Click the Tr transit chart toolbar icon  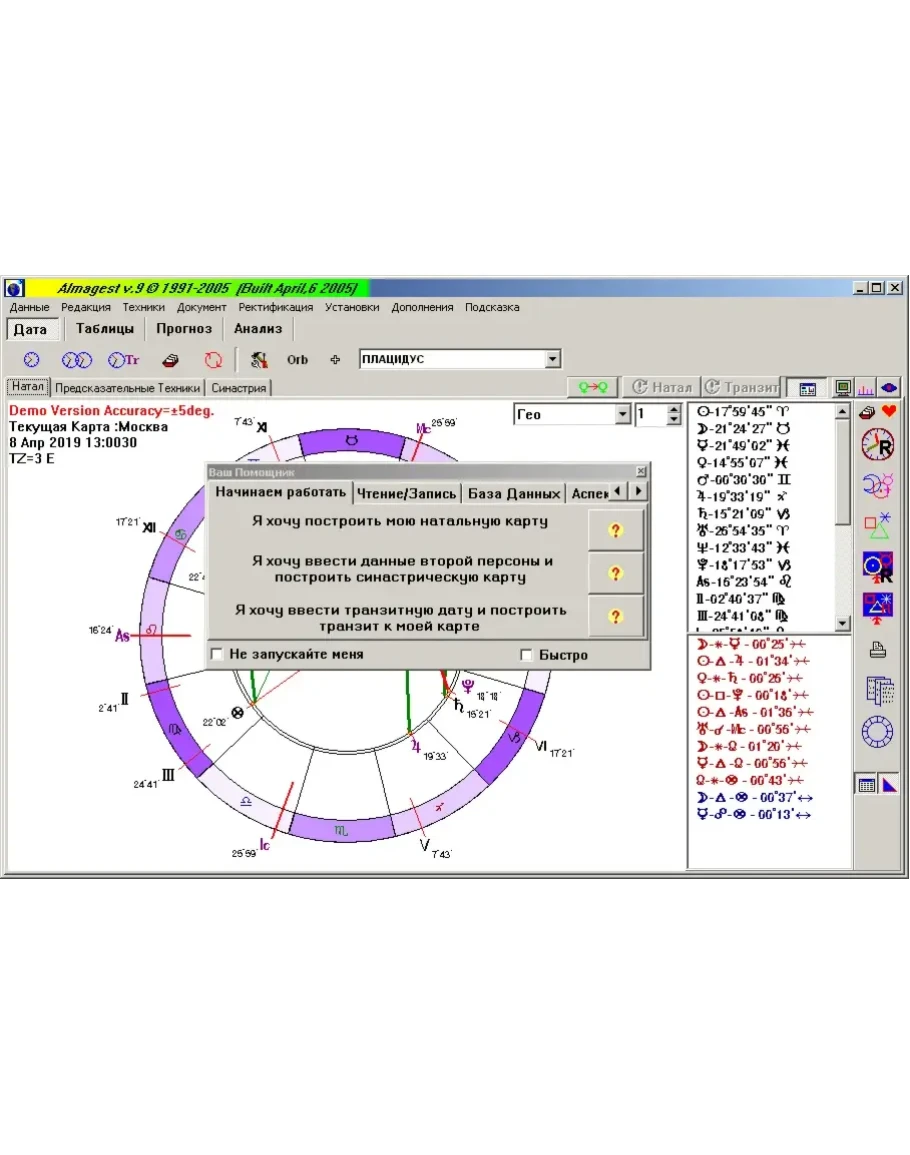point(123,360)
